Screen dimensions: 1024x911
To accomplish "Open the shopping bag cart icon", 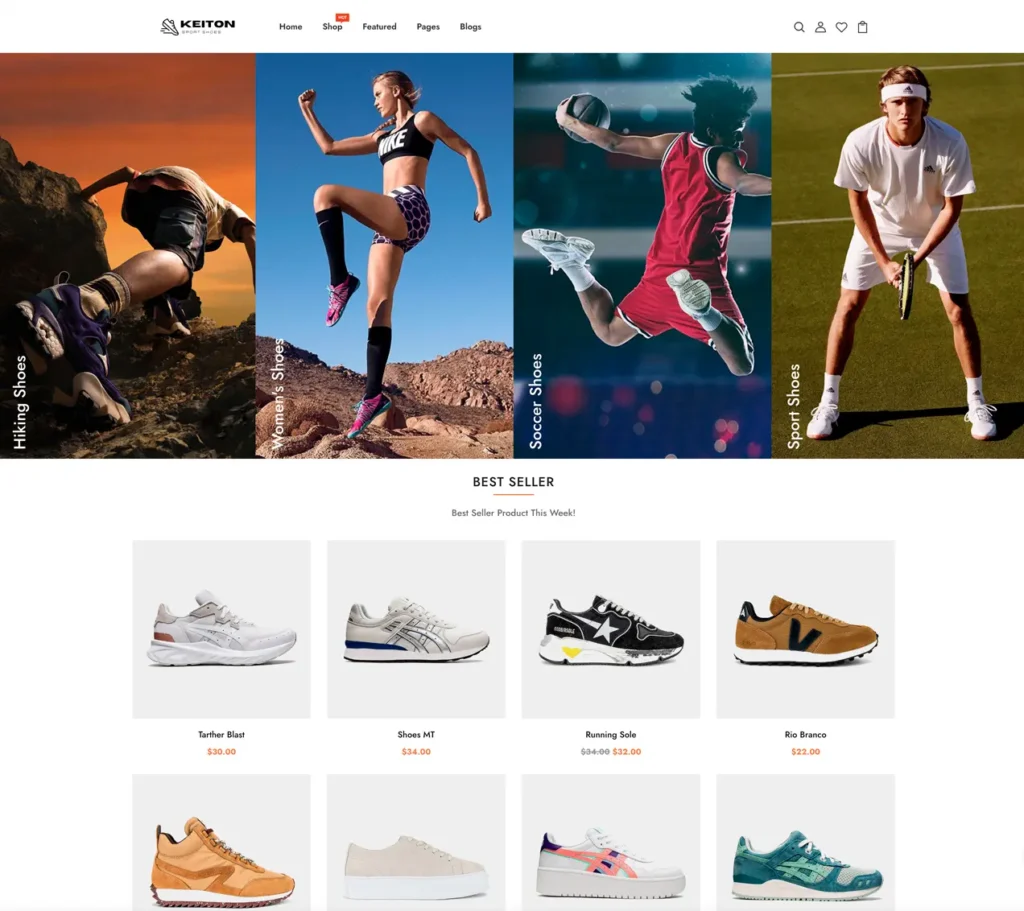I will [x=863, y=27].
